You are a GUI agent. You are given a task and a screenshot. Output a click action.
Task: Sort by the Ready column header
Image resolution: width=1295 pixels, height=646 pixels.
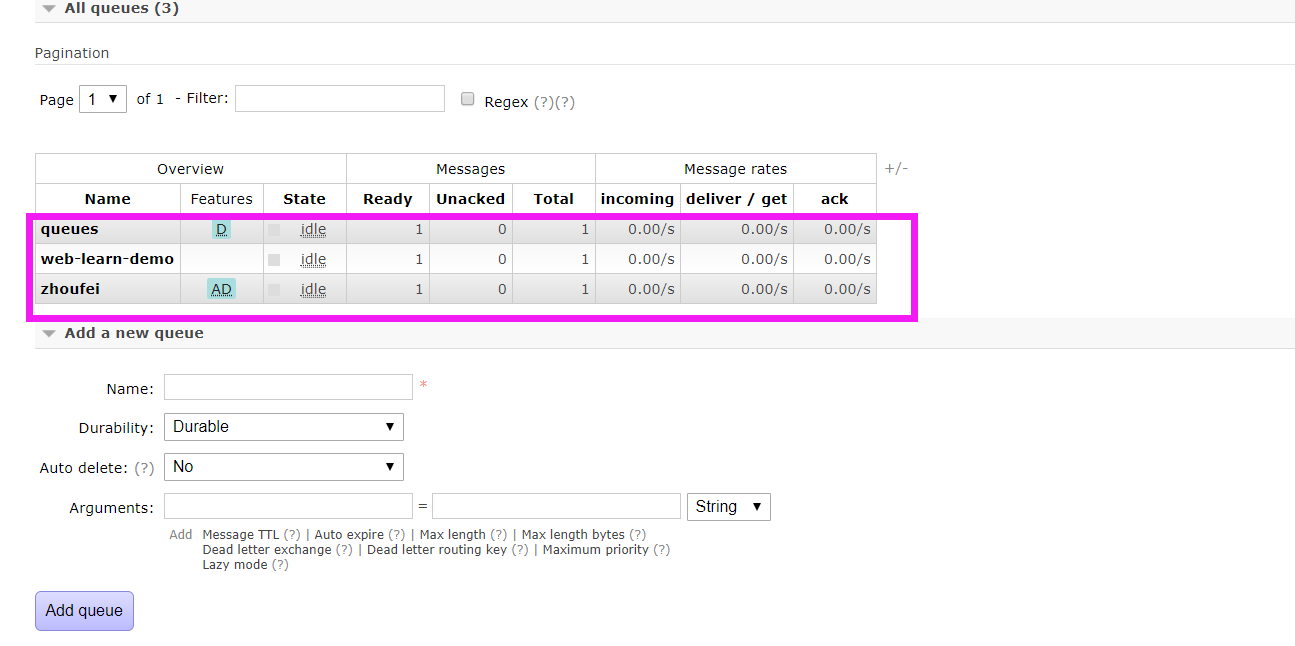point(388,199)
